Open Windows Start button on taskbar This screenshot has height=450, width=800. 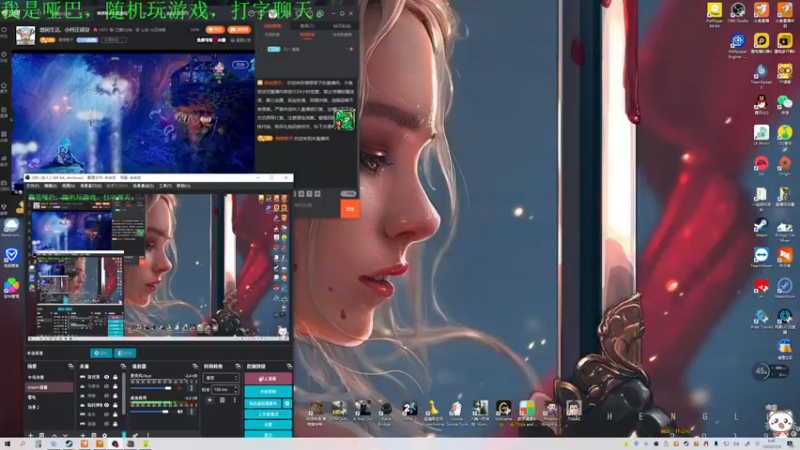click(x=7, y=444)
